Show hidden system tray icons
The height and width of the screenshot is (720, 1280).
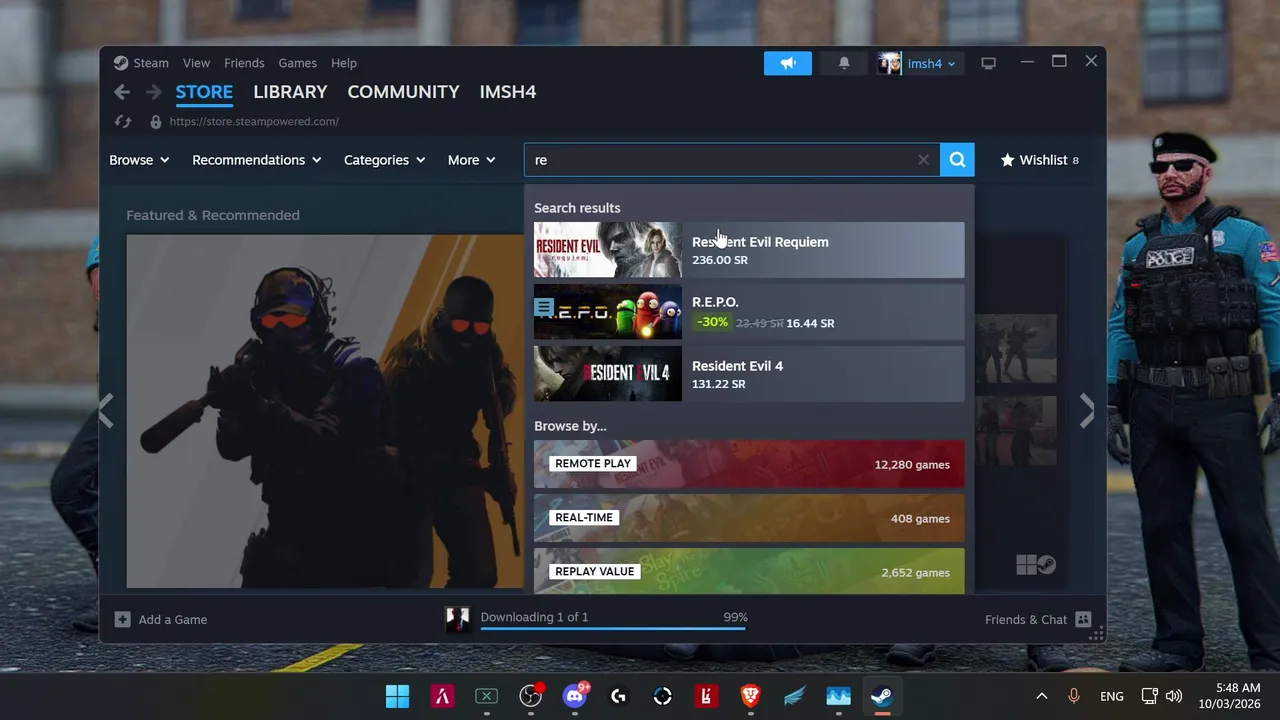click(1041, 696)
